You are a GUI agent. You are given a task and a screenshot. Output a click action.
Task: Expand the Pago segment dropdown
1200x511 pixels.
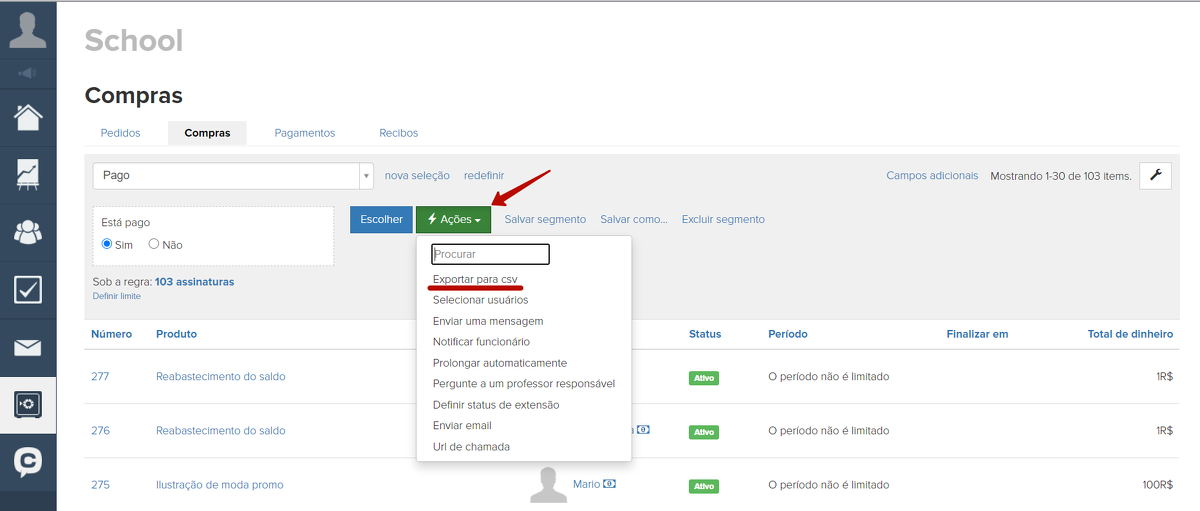click(365, 176)
